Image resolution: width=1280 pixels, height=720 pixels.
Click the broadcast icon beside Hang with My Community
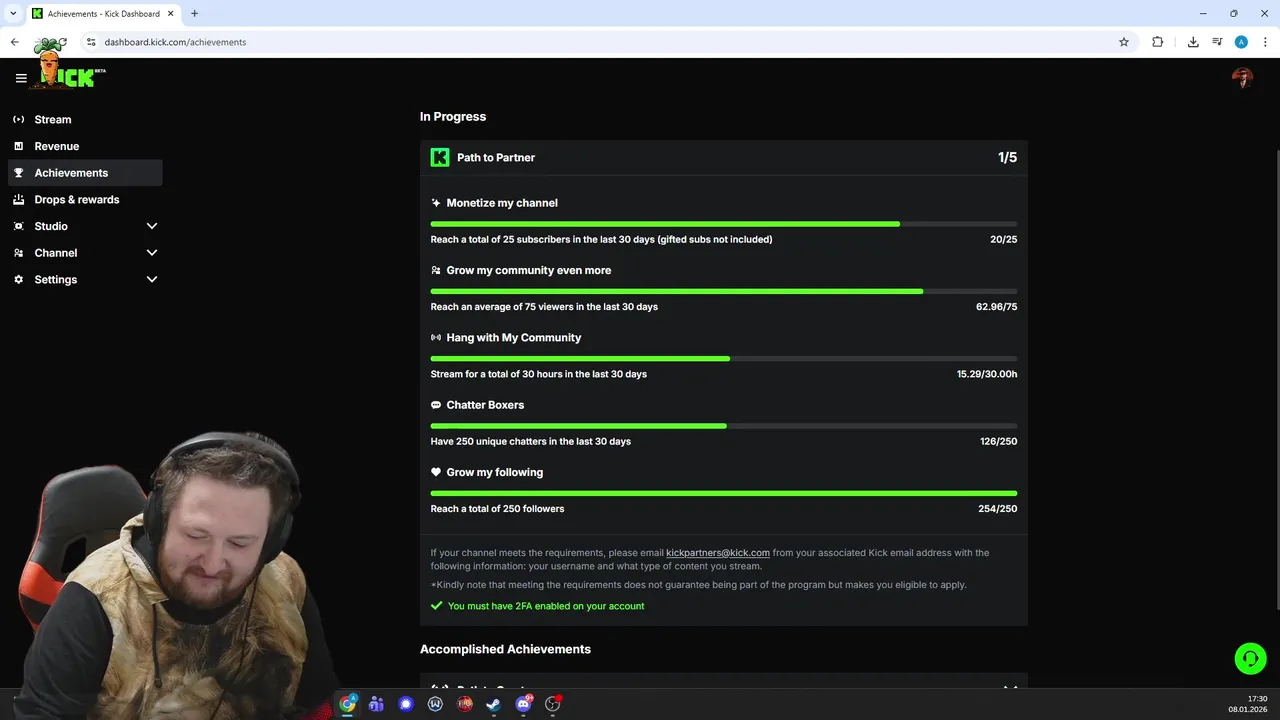tap(436, 338)
